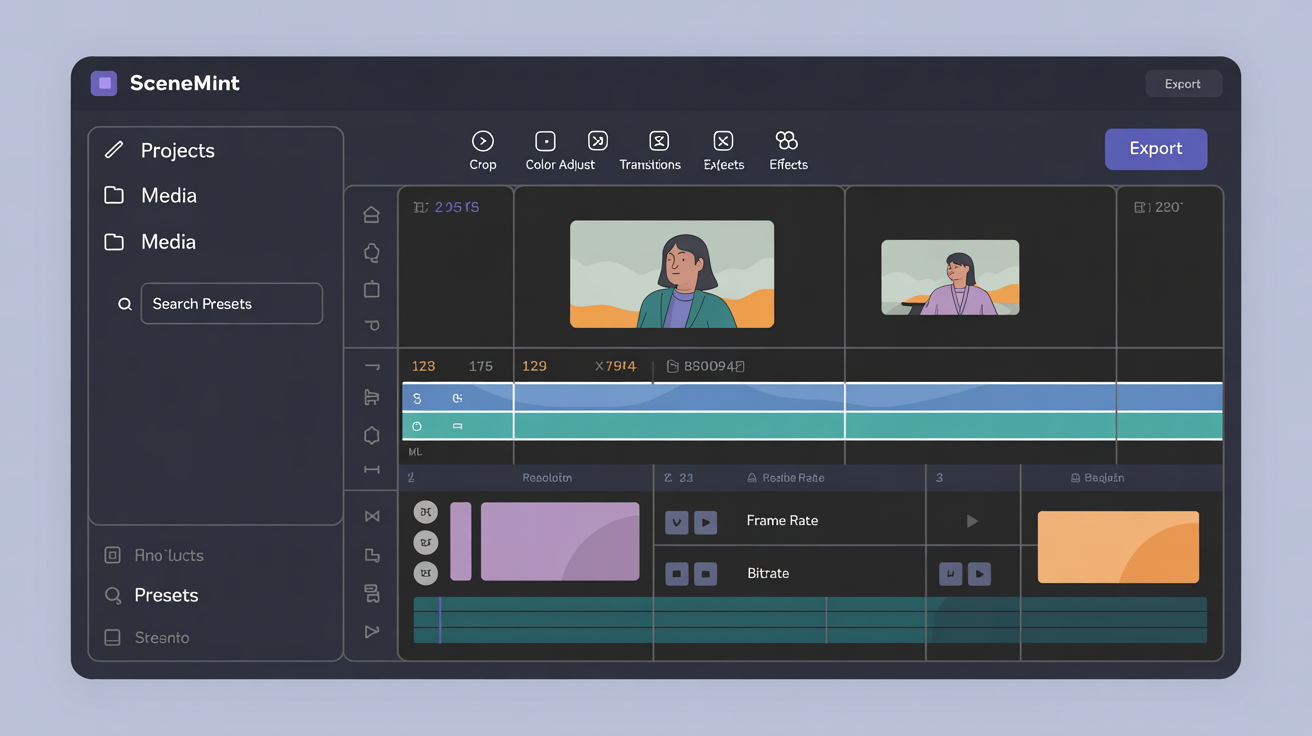
Task: Click the file icon beside 8S0094 value
Action: click(x=672, y=367)
